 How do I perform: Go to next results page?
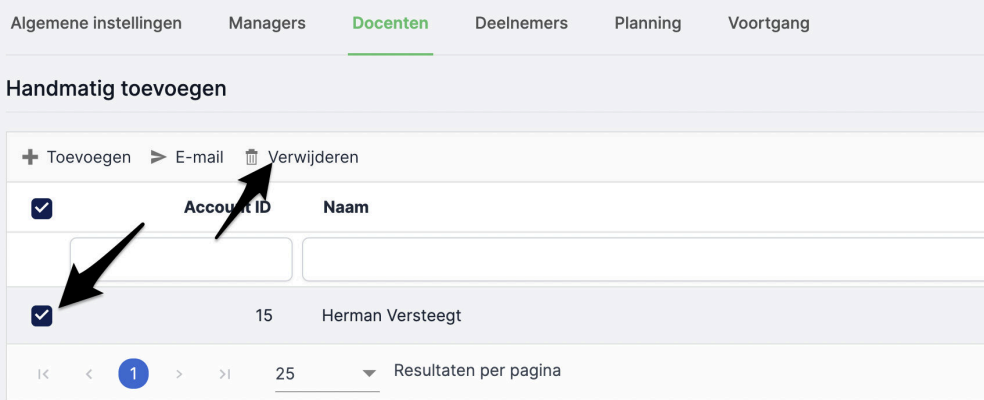(179, 374)
